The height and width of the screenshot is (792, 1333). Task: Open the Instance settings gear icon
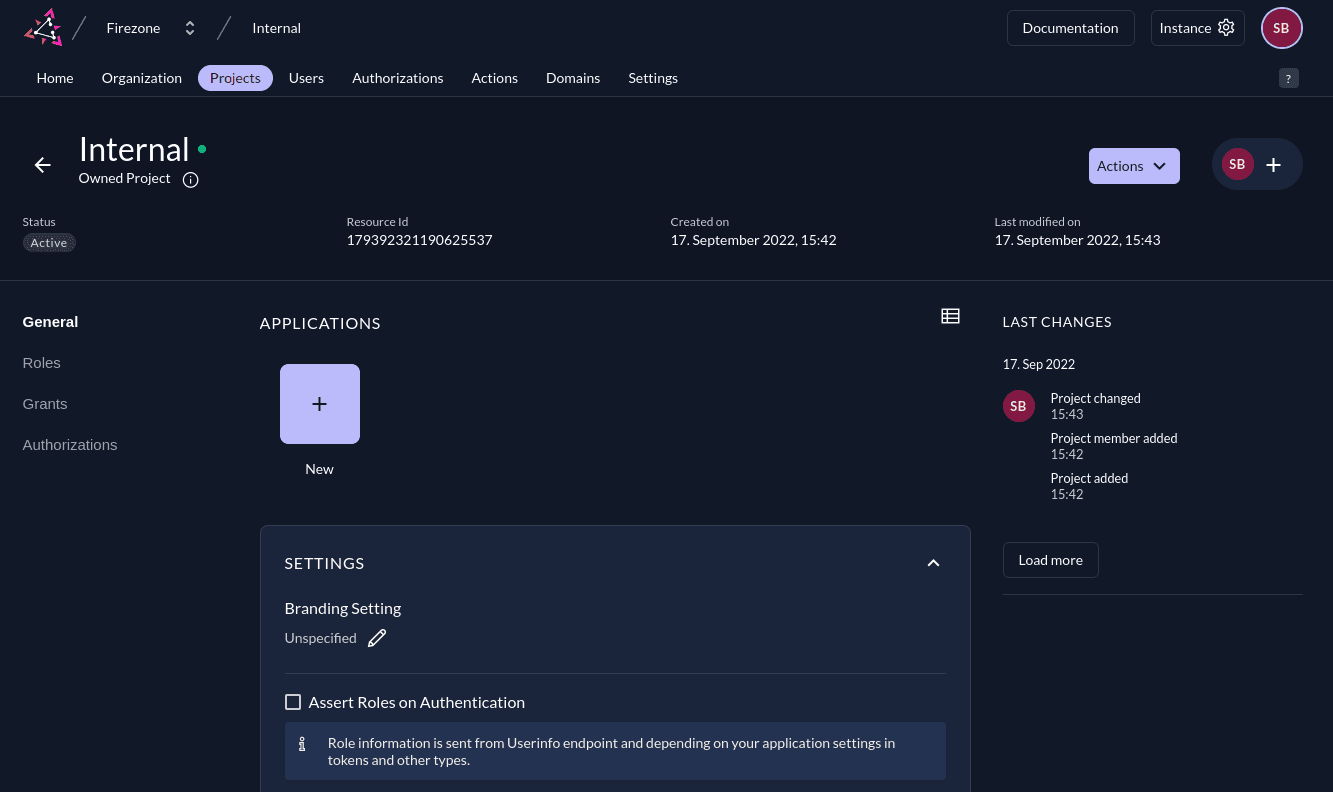click(x=1226, y=27)
